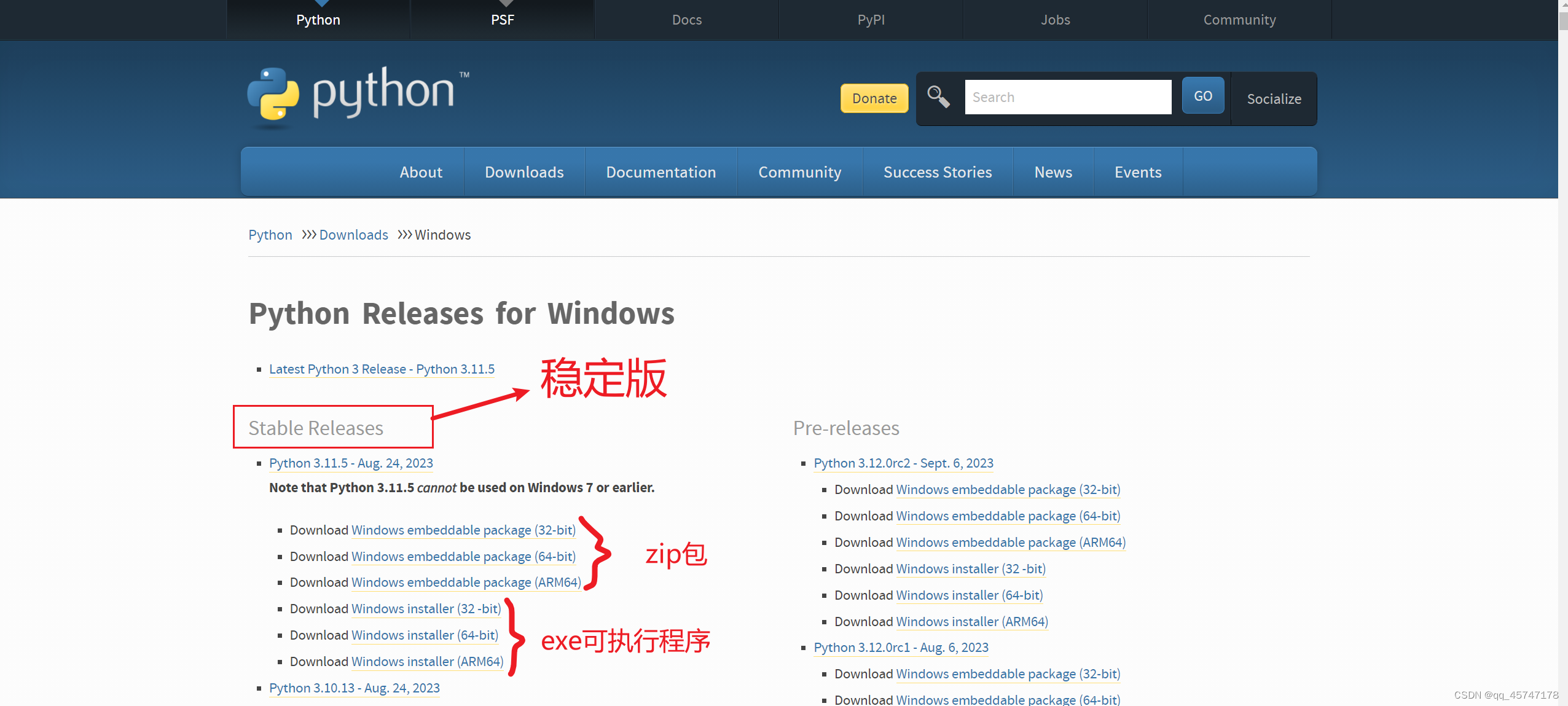
Task: Open the About navigation menu
Action: (x=421, y=172)
